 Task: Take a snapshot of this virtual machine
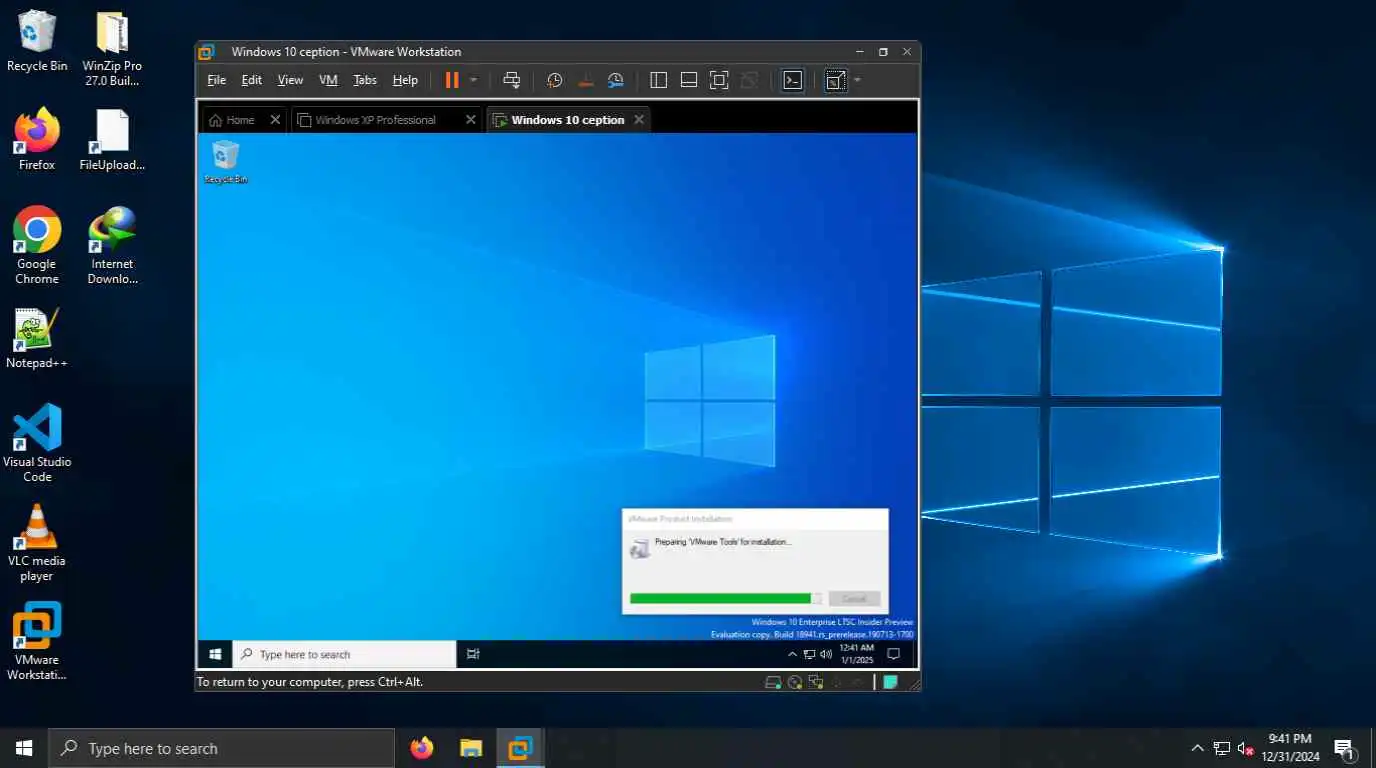(555, 80)
